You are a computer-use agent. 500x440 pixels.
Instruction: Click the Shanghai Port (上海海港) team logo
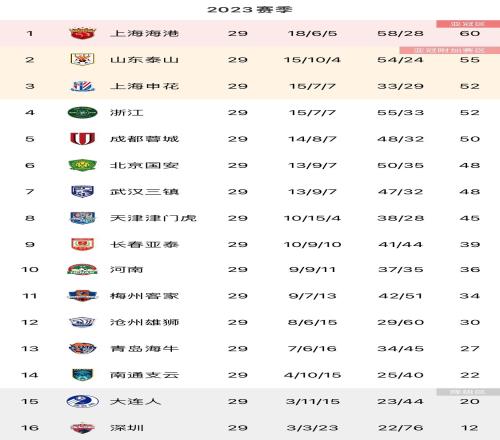point(82,33)
